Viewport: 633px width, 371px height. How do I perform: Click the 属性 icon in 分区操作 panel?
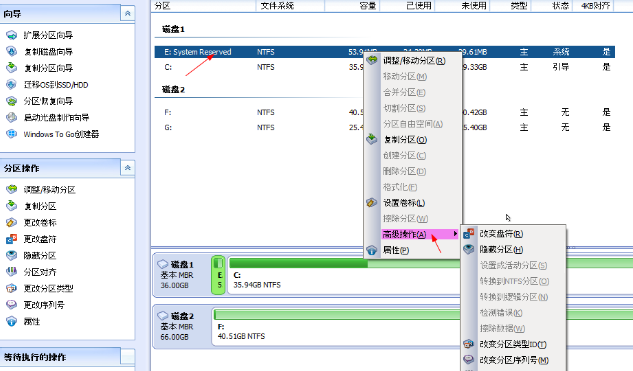[12, 321]
